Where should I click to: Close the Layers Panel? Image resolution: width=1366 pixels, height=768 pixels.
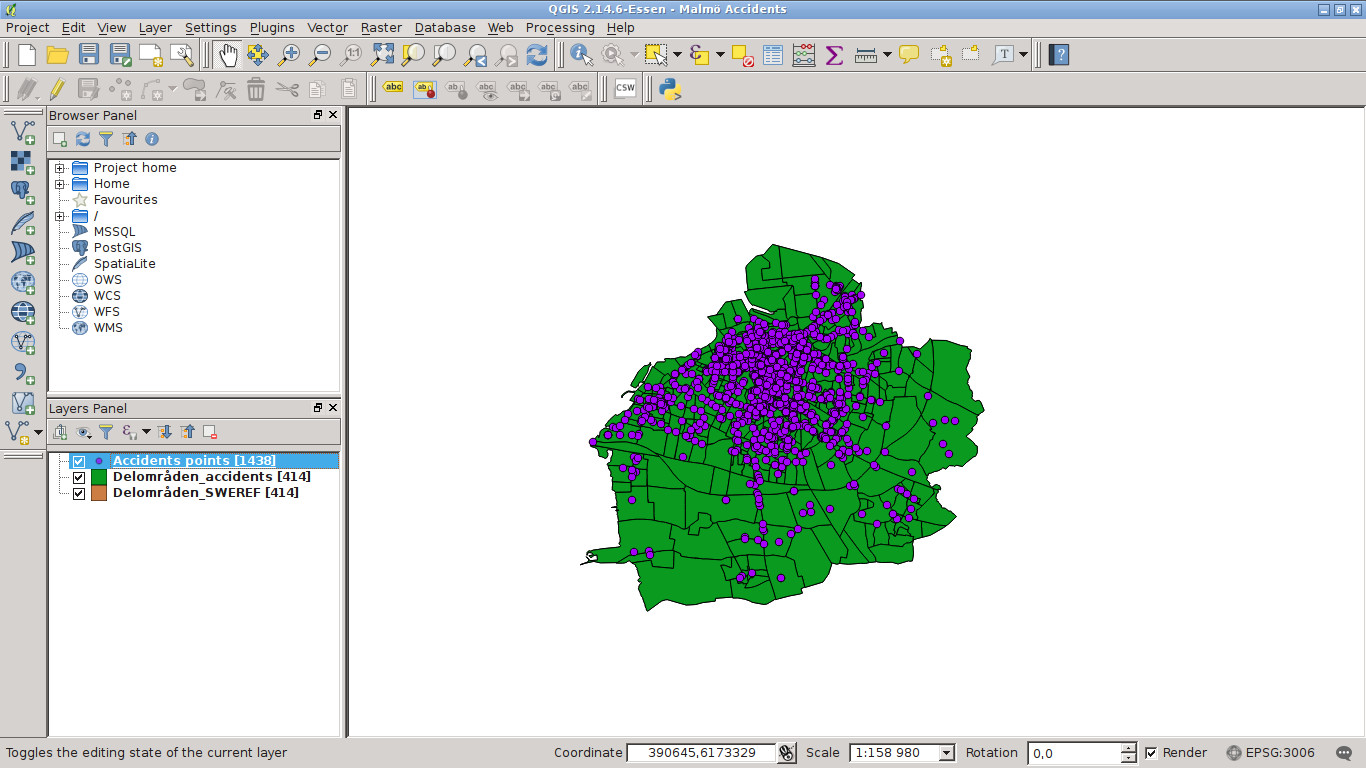pyautogui.click(x=333, y=408)
